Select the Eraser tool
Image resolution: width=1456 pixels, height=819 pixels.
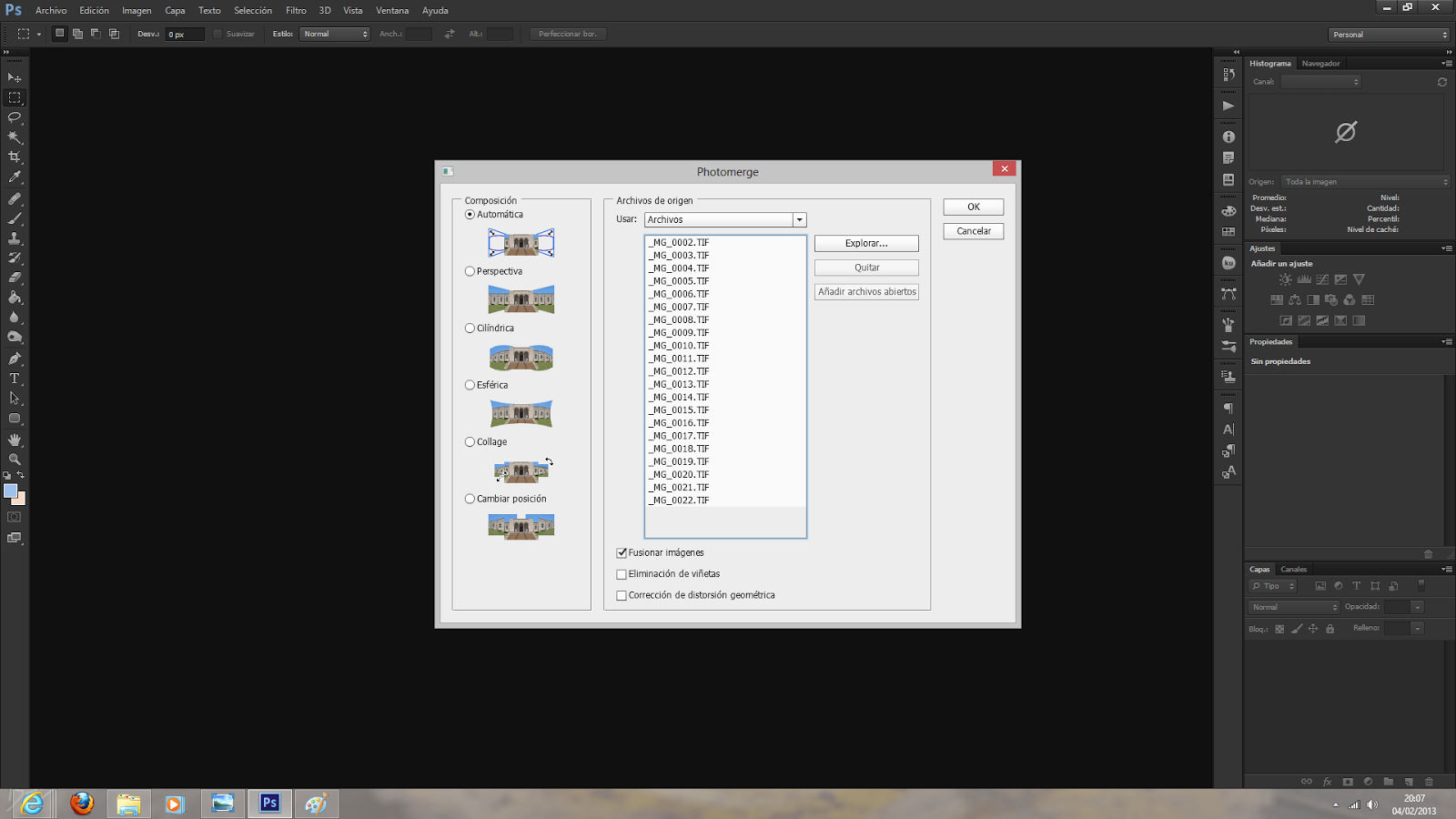pyautogui.click(x=15, y=278)
